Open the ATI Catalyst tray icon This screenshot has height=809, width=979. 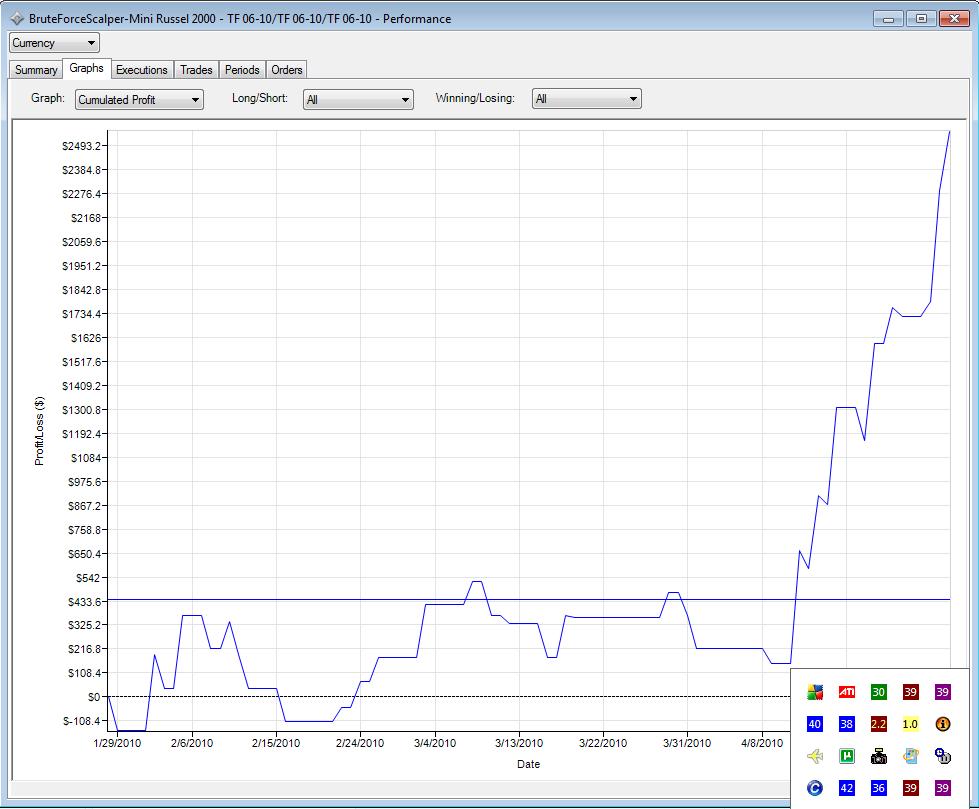pos(847,692)
